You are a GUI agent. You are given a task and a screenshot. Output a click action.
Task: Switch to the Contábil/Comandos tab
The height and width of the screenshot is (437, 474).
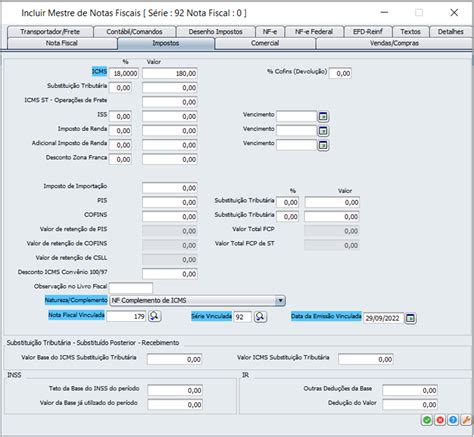[134, 32]
